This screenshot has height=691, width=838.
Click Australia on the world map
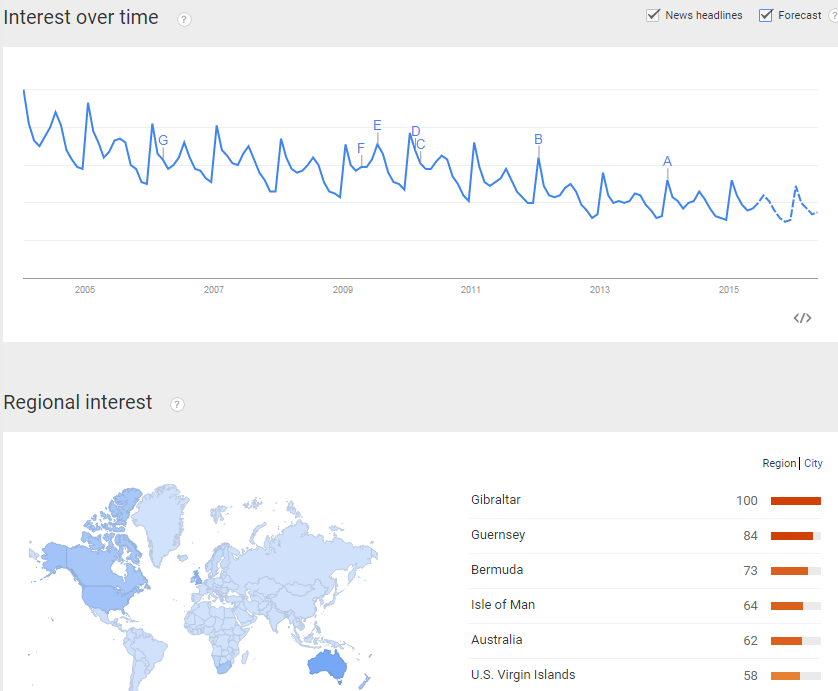[x=327, y=664]
